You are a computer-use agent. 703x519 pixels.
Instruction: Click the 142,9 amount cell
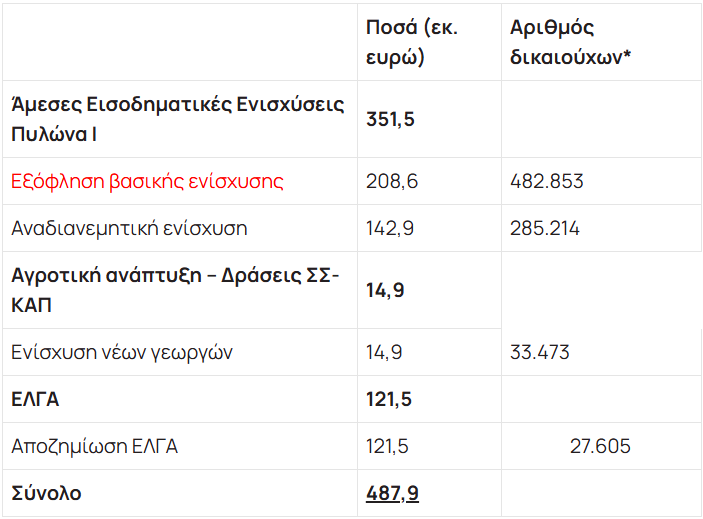pos(390,229)
